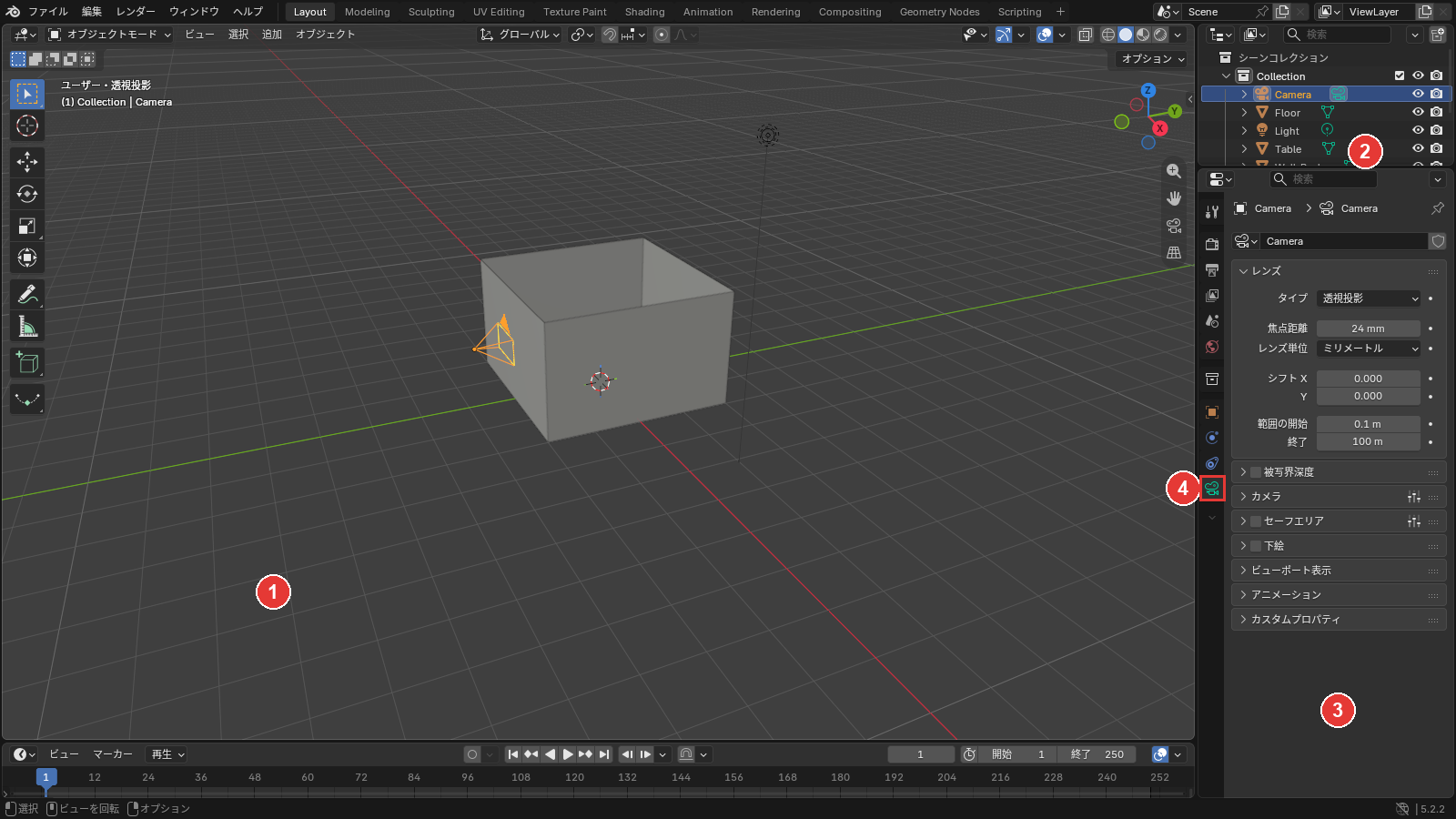Viewport: 1456px width, 819px height.
Task: Click the 焦点距離 24 mm field
Action: (1368, 329)
